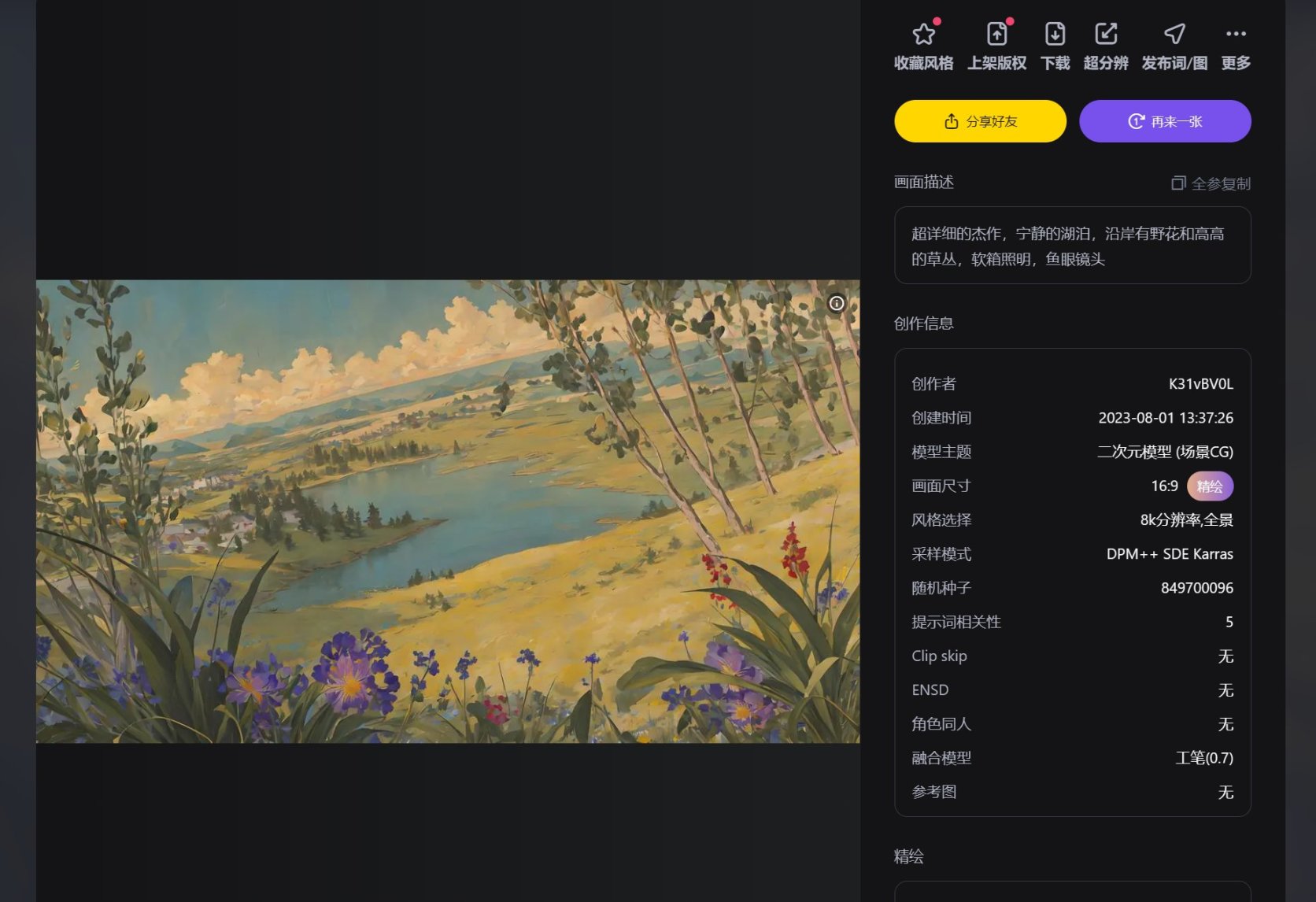Click the 下载 download icon
The image size is (1316, 902).
pos(1055,34)
